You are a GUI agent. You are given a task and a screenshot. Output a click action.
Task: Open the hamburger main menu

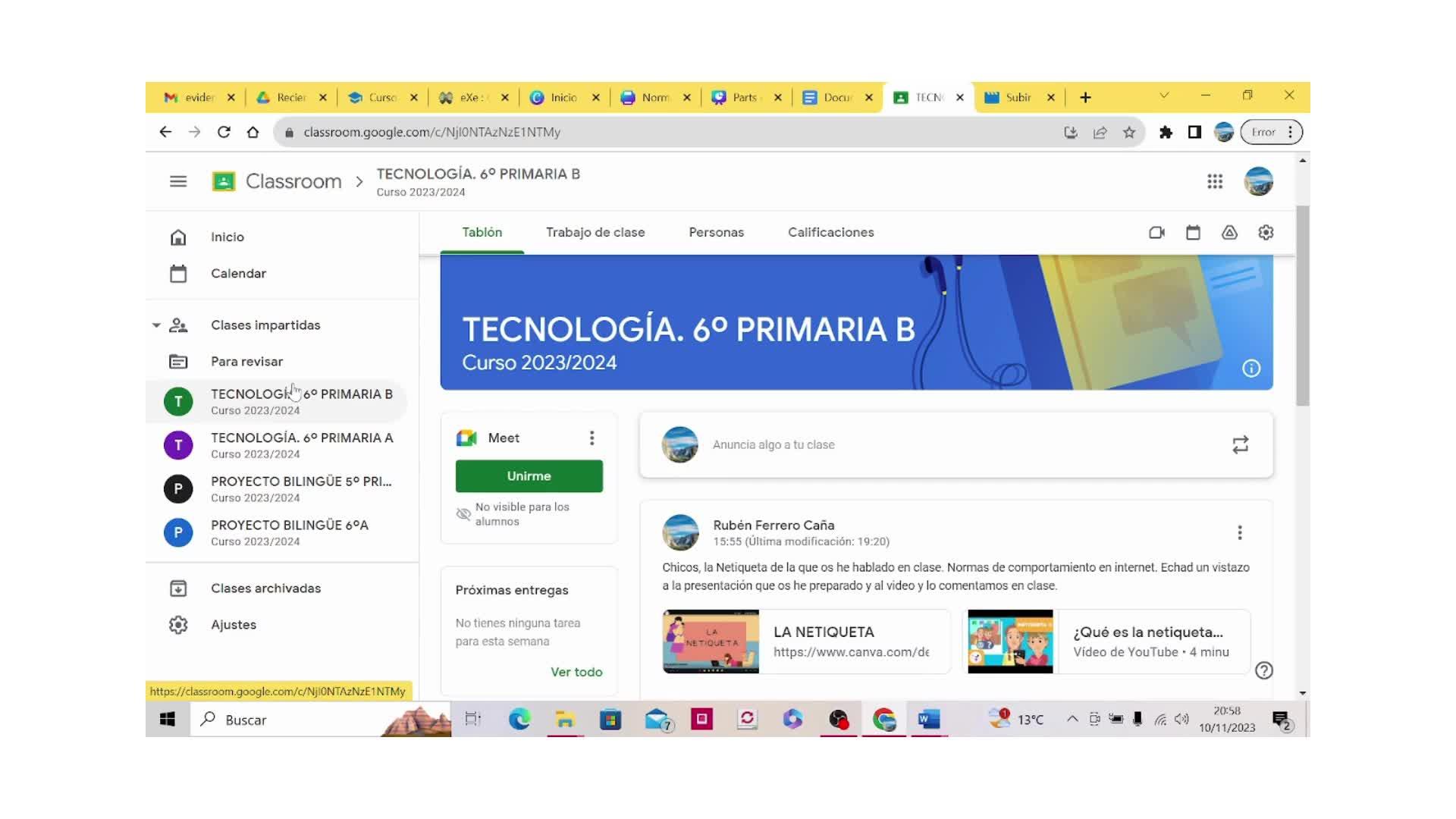178,181
